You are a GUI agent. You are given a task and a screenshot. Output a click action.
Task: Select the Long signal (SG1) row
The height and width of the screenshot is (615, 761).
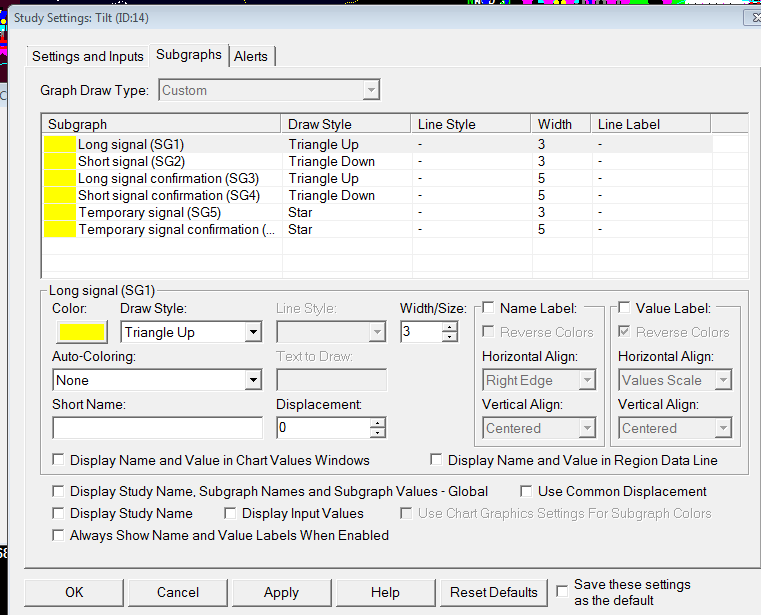coord(377,144)
